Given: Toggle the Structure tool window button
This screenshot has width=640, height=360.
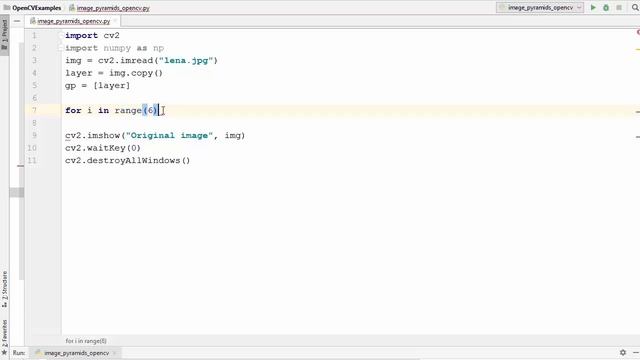Looking at the screenshot, I should point(4,289).
